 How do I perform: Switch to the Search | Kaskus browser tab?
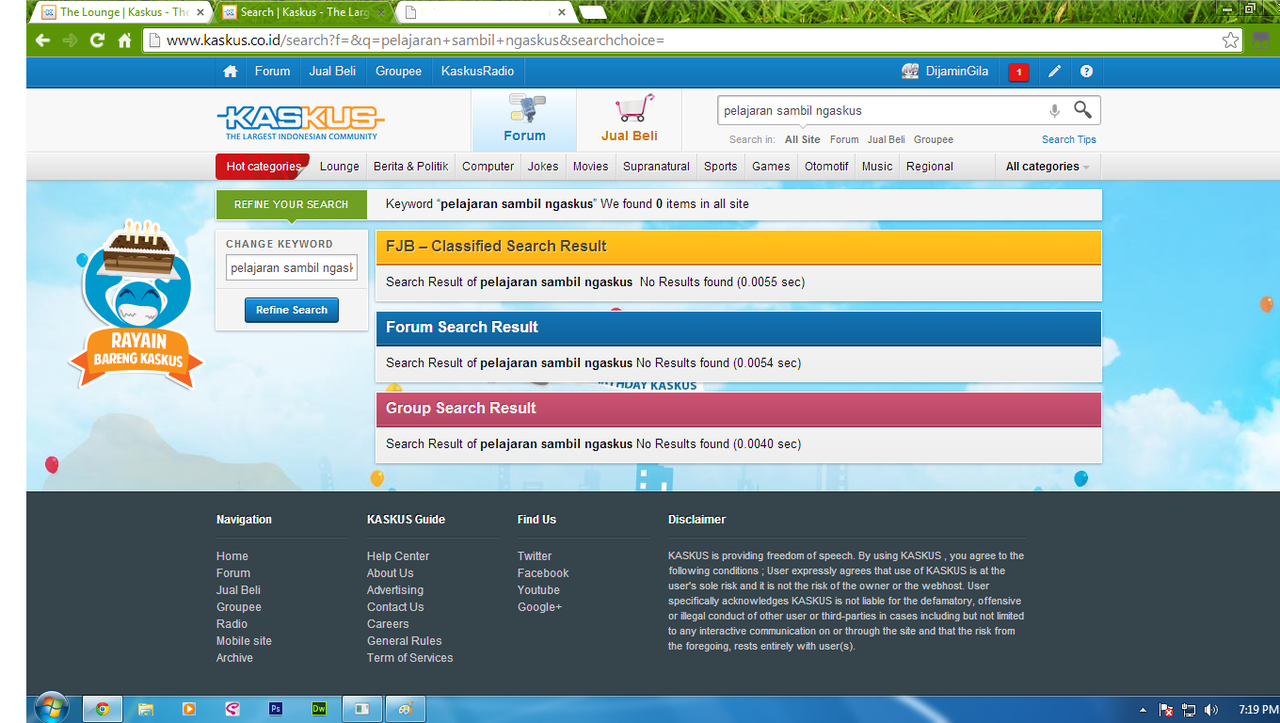305,12
